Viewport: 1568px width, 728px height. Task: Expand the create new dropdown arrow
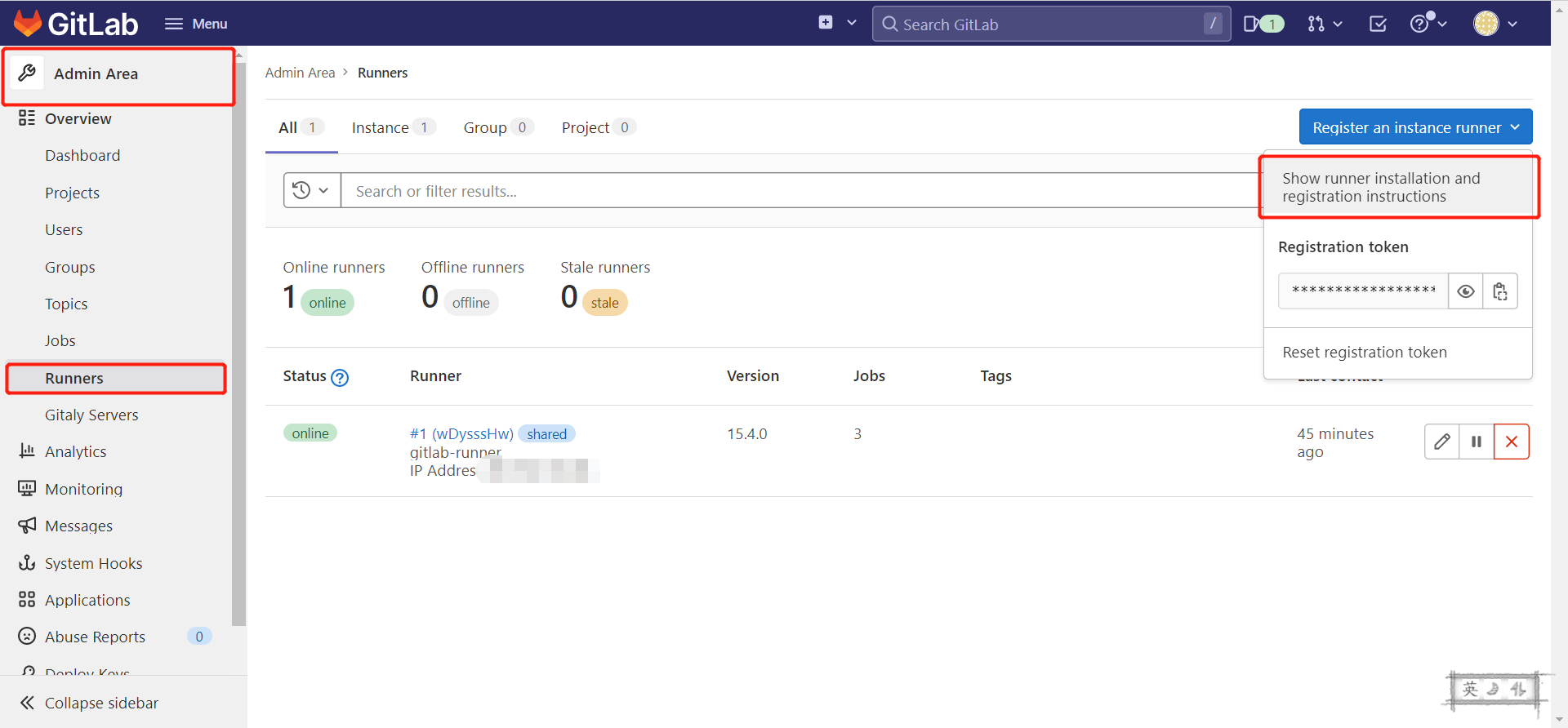(852, 23)
